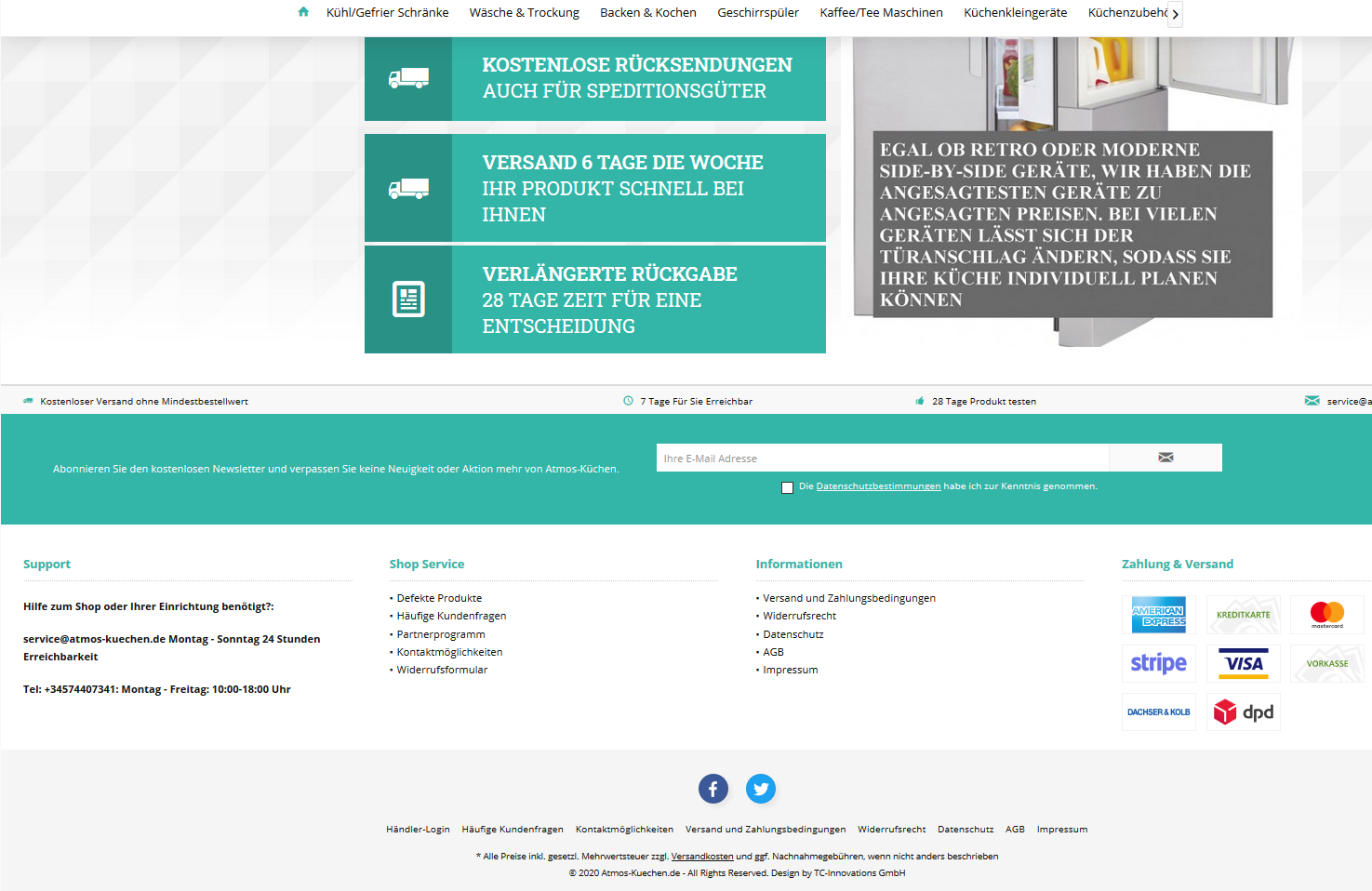Open Kühl/Gefrier Schränke menu

click(x=387, y=13)
